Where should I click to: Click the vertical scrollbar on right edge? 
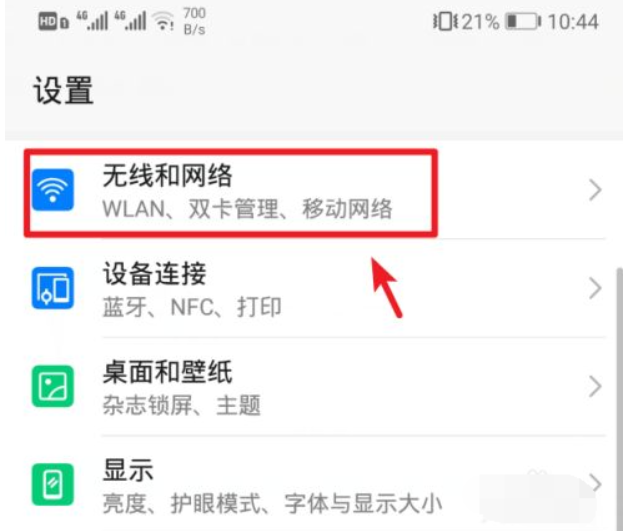pyautogui.click(x=619, y=397)
